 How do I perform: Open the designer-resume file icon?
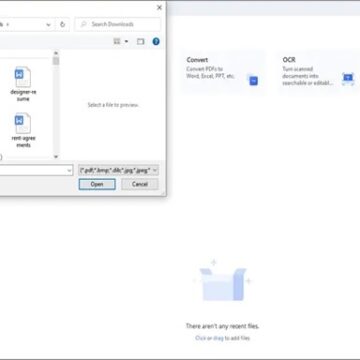coord(23,77)
